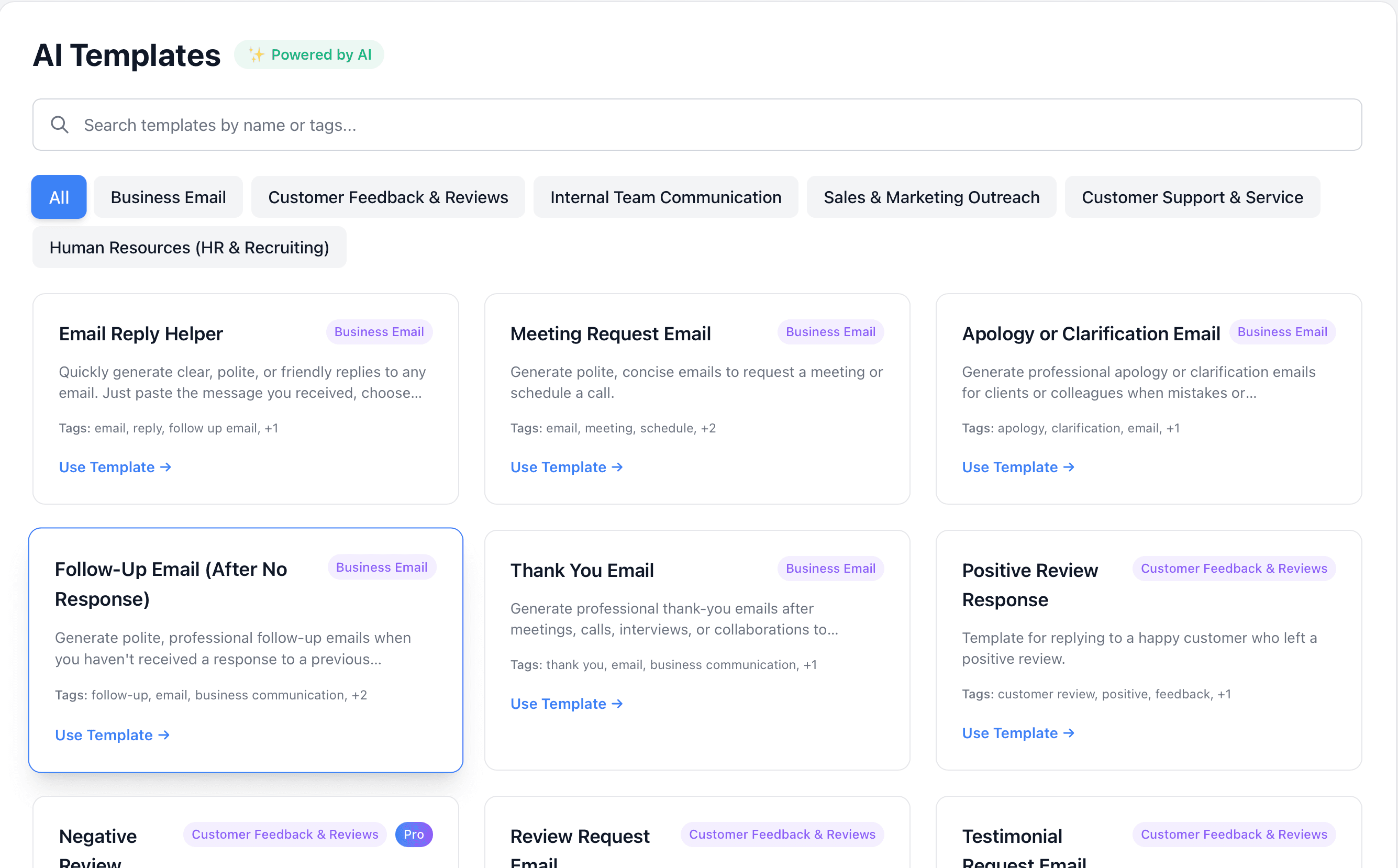Viewport: 1398px width, 868px height.
Task: Click the arrow icon on Apology or Clarification Email card
Action: tap(1069, 467)
